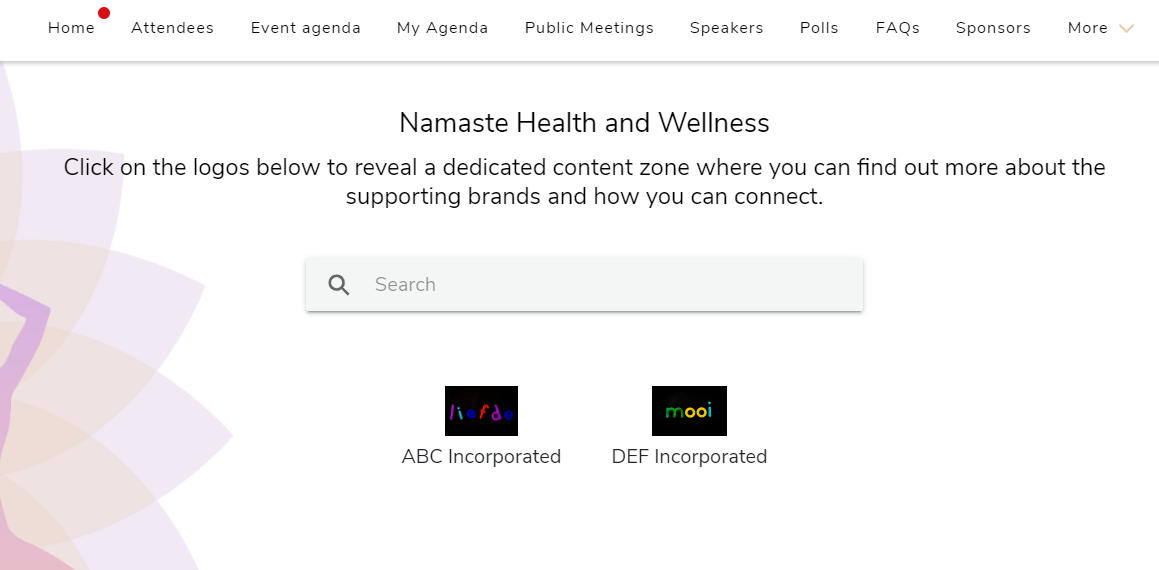Click the DEF Incorporated name link
The width and height of the screenshot is (1159, 570).
(689, 457)
